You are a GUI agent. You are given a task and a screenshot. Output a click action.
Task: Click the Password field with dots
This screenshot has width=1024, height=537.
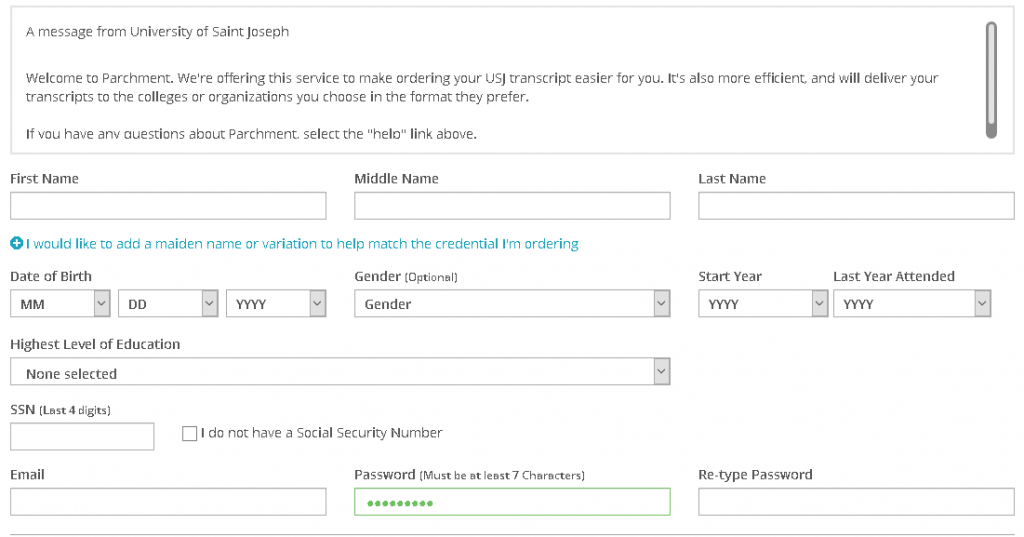pos(512,502)
